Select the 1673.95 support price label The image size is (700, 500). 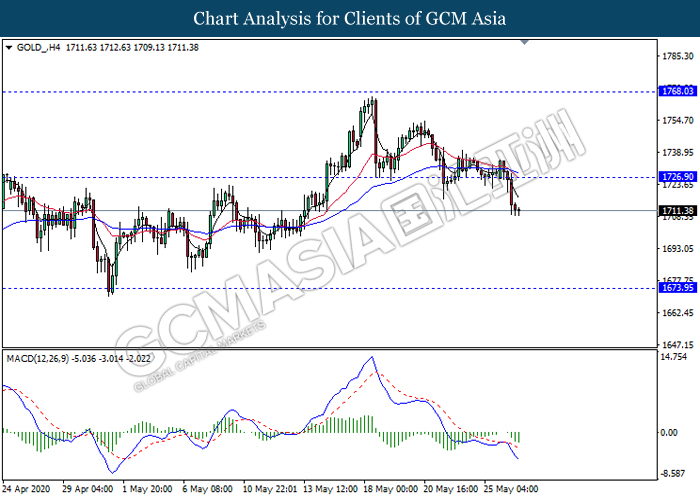678,288
